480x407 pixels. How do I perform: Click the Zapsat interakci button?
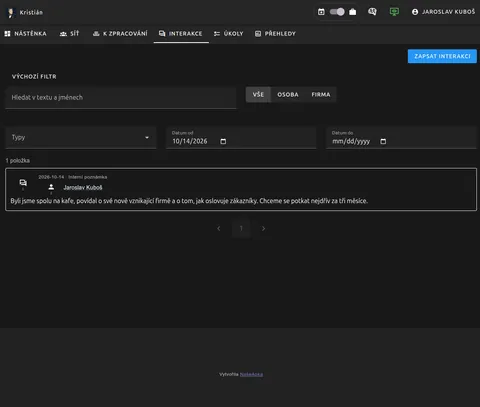coord(442,56)
